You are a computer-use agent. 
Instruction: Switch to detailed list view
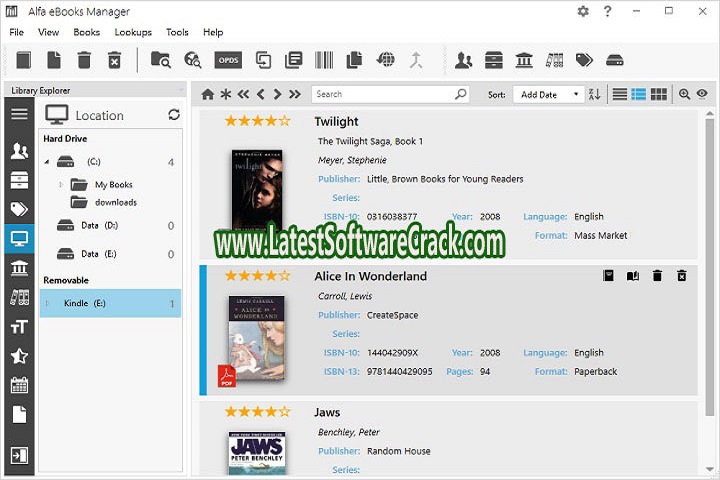click(x=639, y=95)
